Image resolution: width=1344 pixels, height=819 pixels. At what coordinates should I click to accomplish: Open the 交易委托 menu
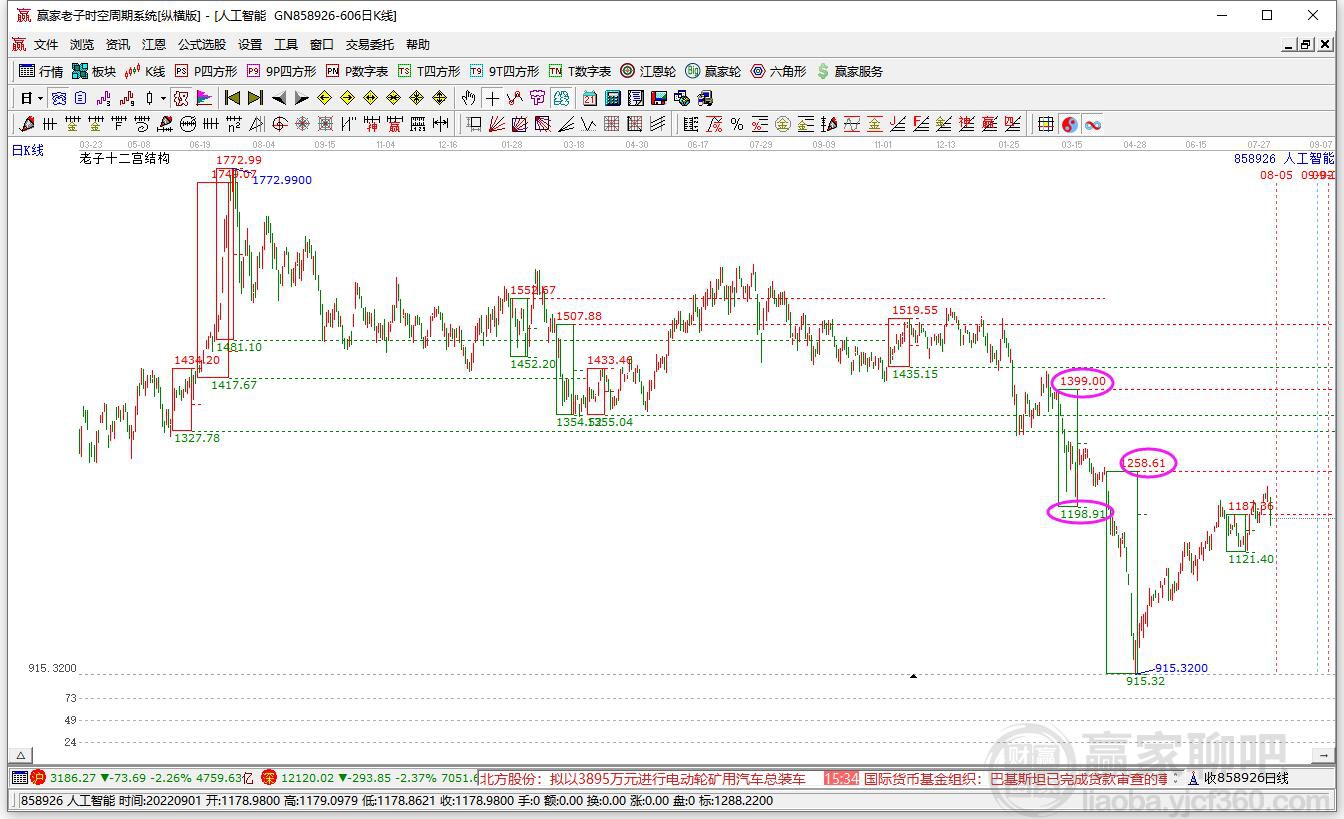pyautogui.click(x=370, y=45)
